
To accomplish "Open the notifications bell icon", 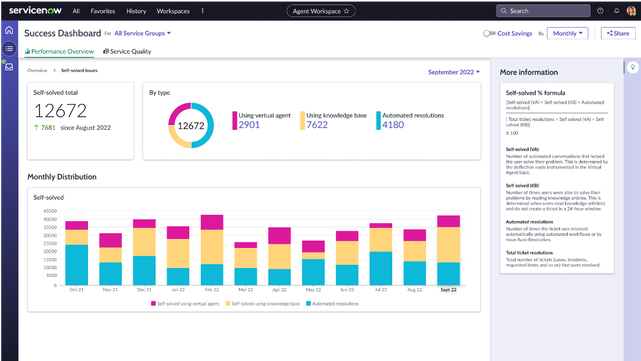I will (x=616, y=11).
